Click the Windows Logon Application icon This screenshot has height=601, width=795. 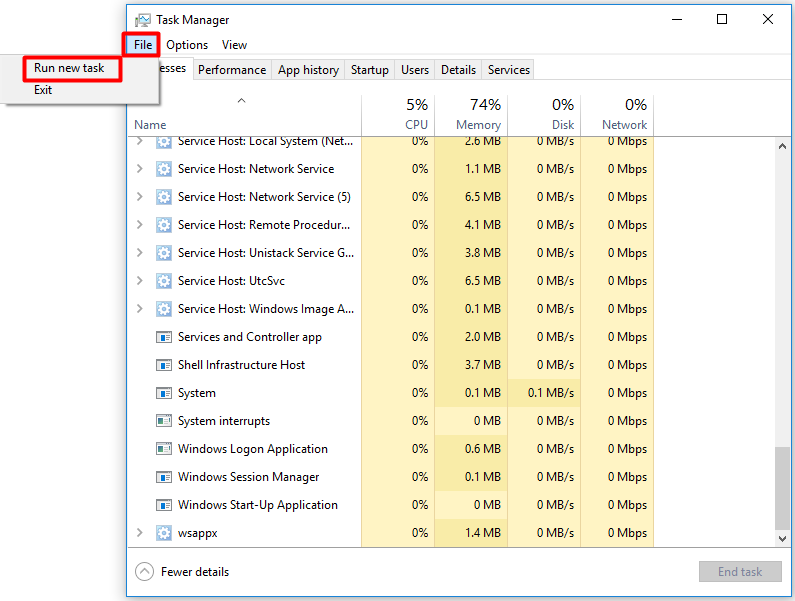point(163,448)
